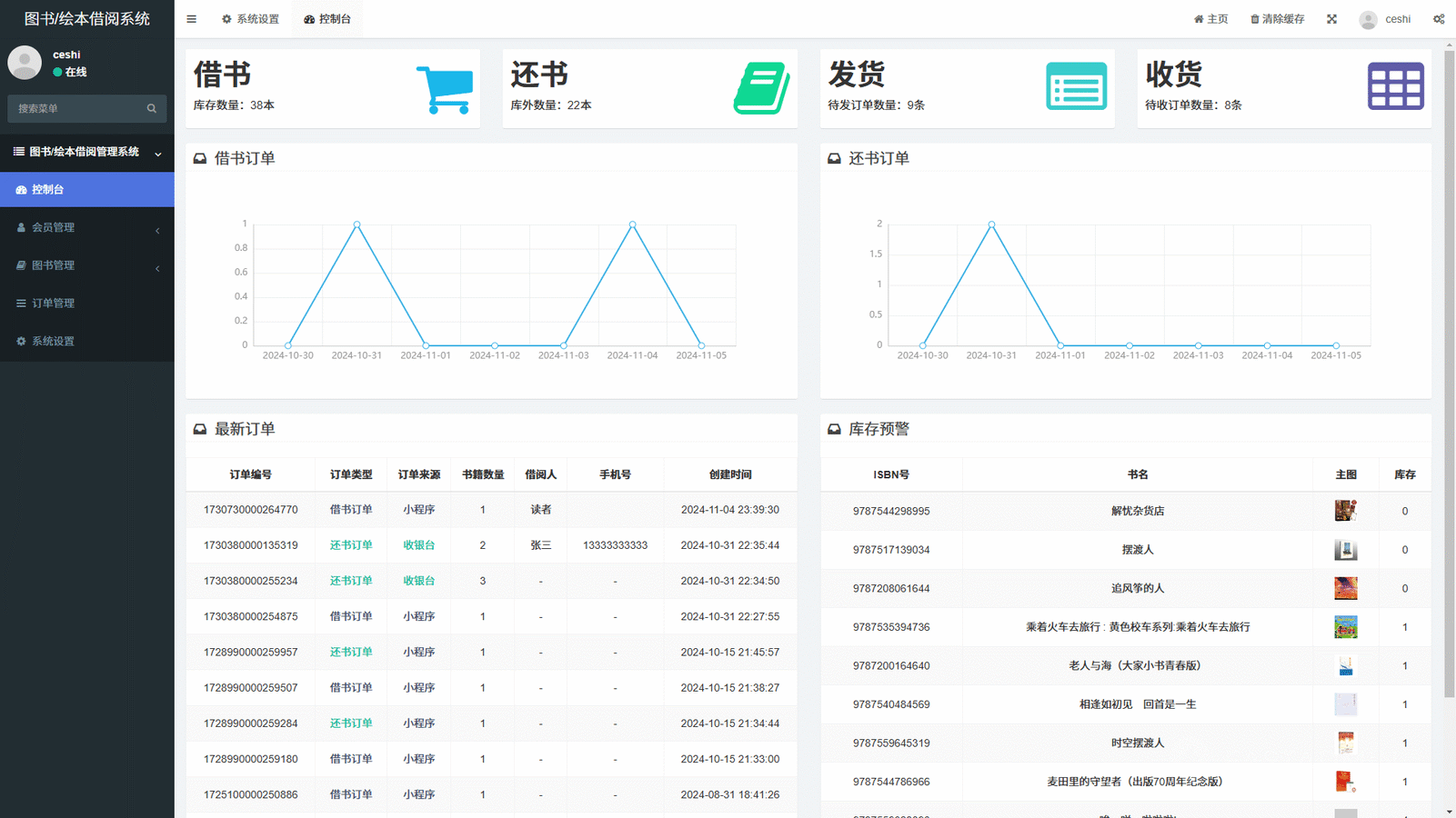Click the list icon on 发货 card
1456x818 pixels.
(1076, 87)
